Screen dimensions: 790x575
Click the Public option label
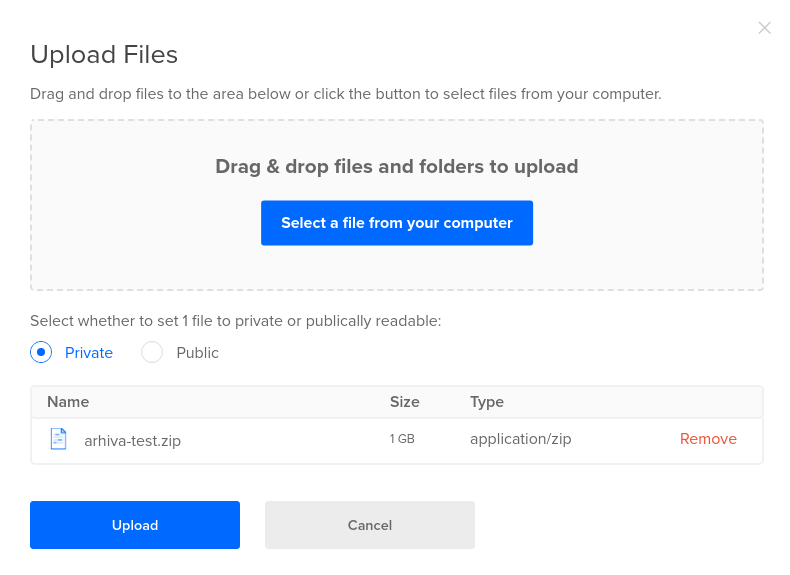coord(197,353)
